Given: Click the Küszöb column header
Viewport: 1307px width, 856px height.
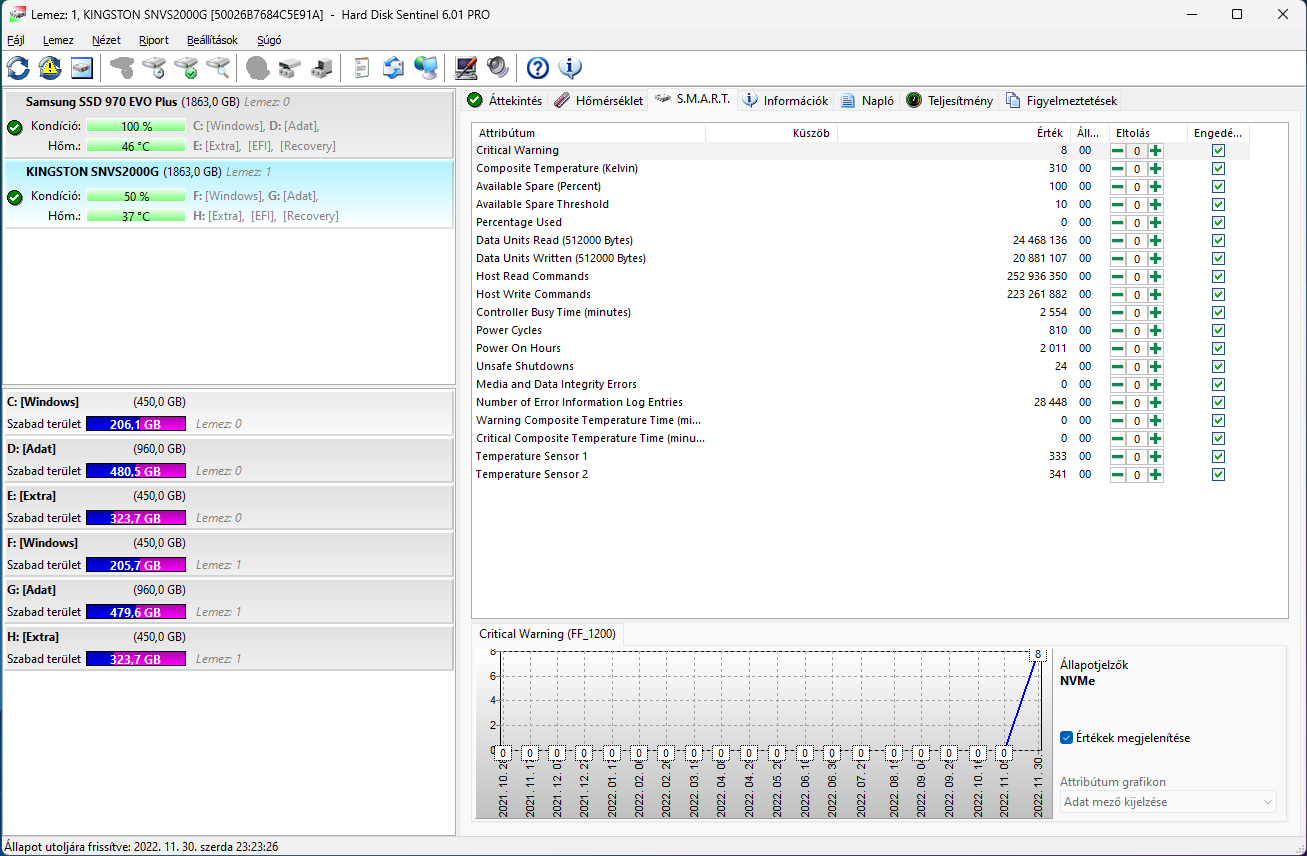Looking at the screenshot, I should tap(771, 132).
